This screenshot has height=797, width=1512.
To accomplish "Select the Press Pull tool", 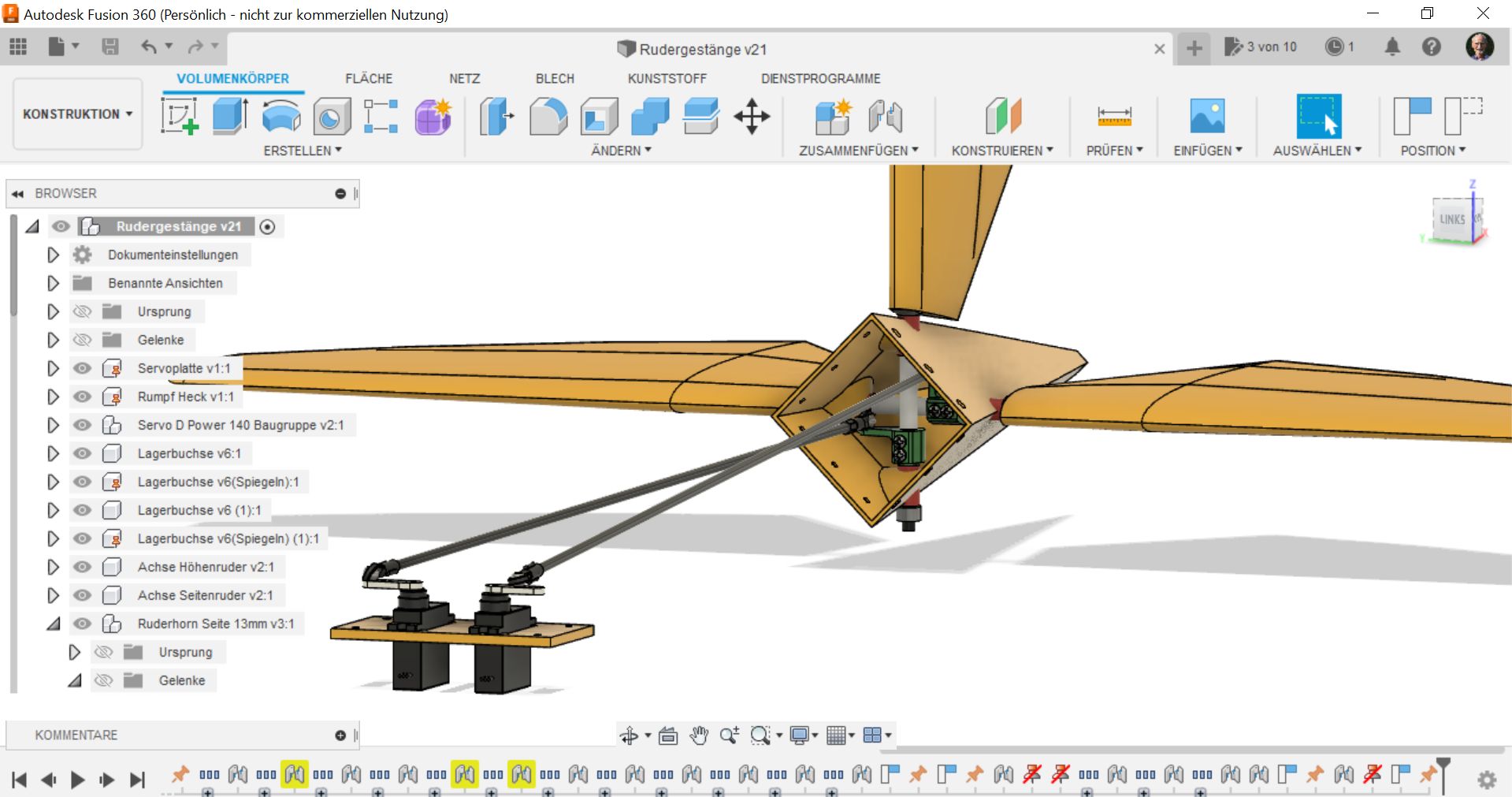I will 496,116.
